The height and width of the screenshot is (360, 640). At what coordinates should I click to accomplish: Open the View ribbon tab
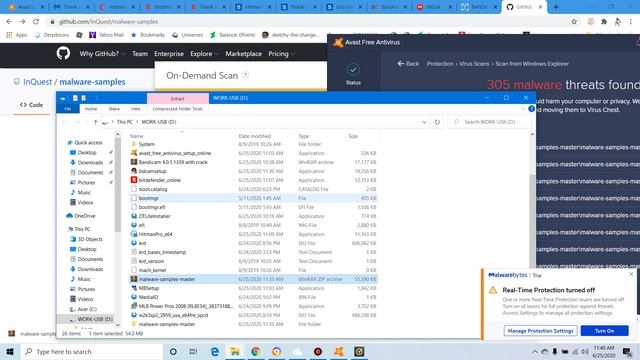click(x=136, y=109)
